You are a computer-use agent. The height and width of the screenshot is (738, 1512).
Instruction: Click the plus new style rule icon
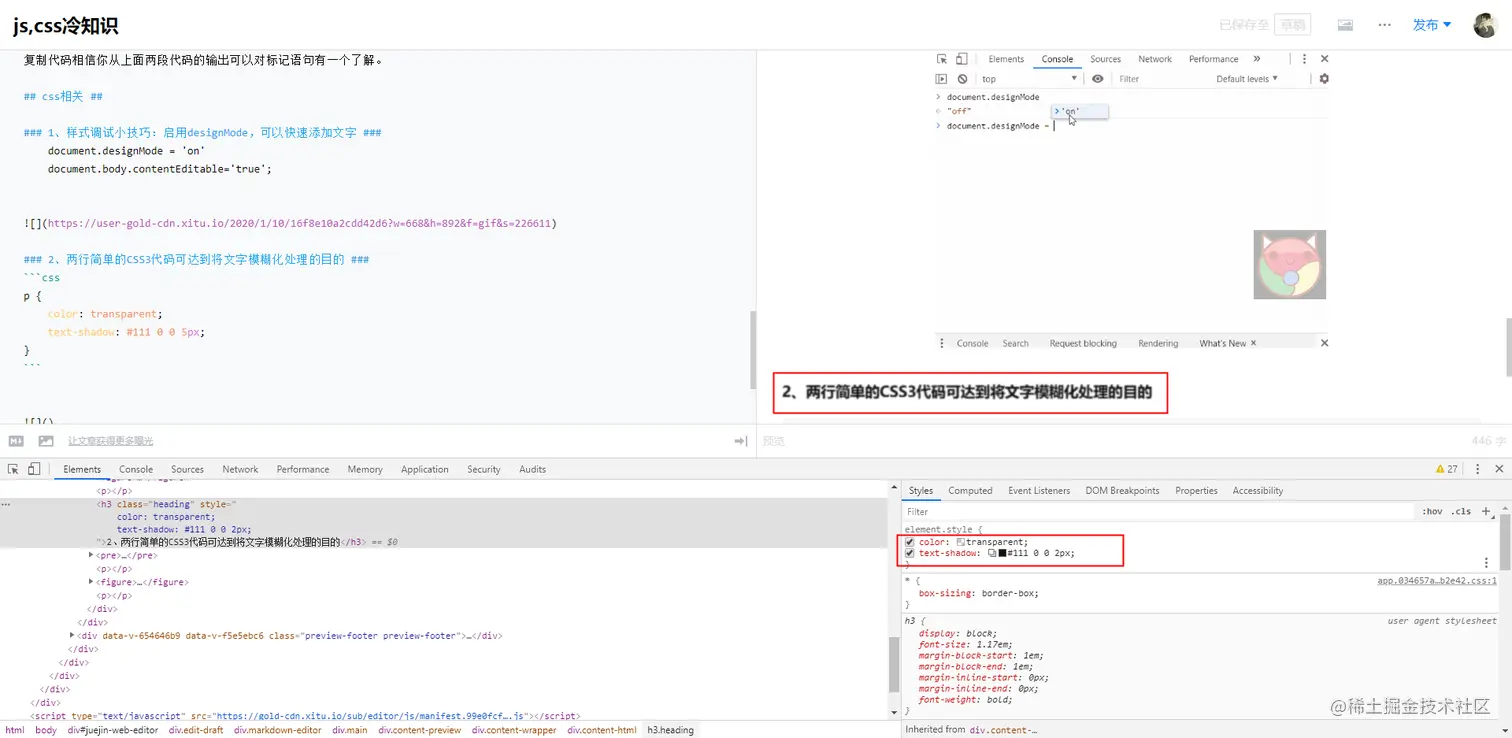click(1486, 511)
